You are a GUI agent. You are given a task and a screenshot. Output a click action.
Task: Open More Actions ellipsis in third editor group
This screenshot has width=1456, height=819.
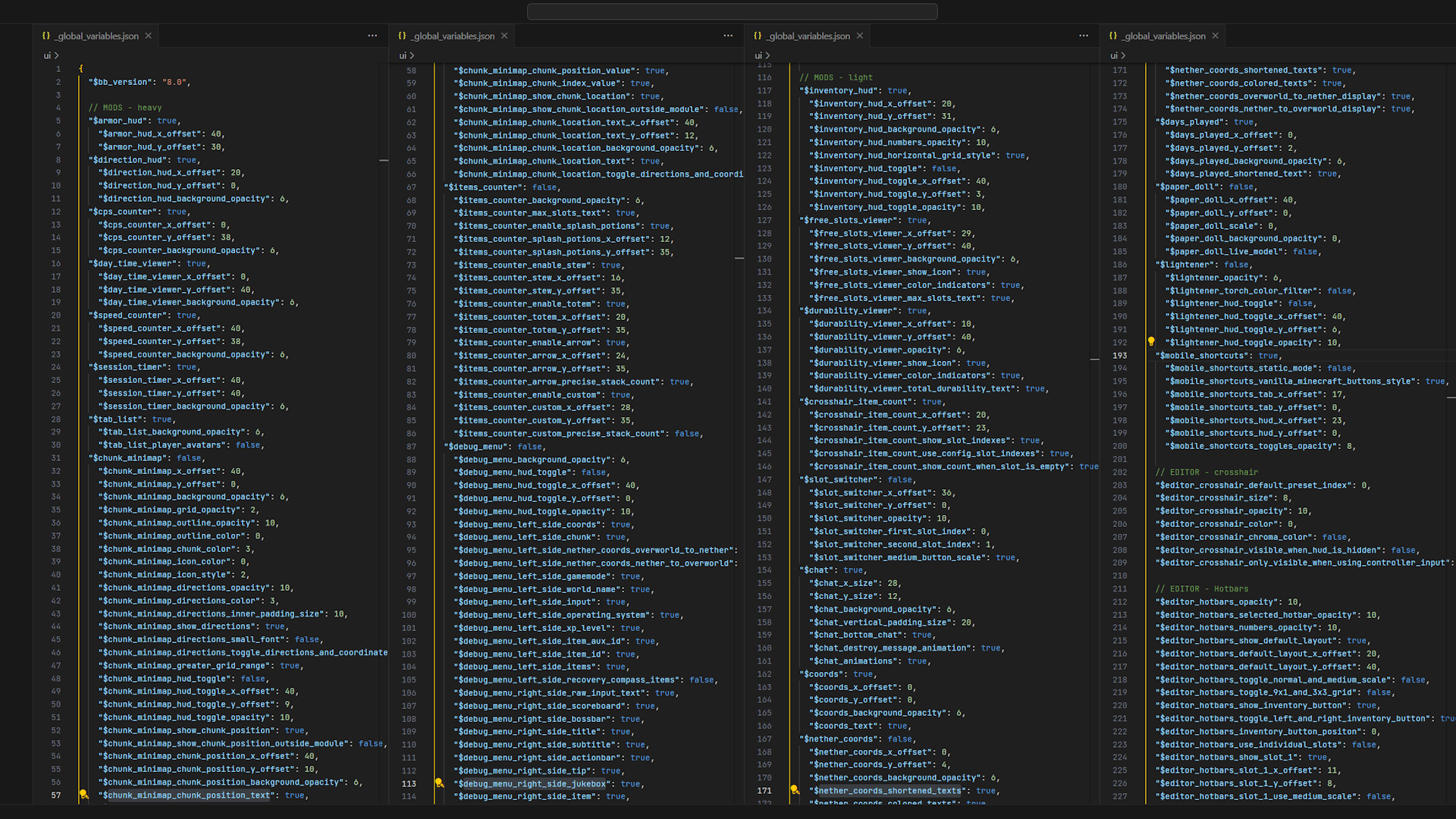tap(1084, 36)
